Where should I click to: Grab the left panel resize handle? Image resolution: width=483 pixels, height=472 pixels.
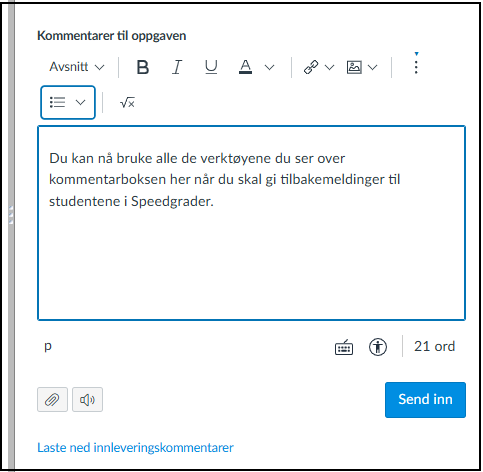click(11, 215)
